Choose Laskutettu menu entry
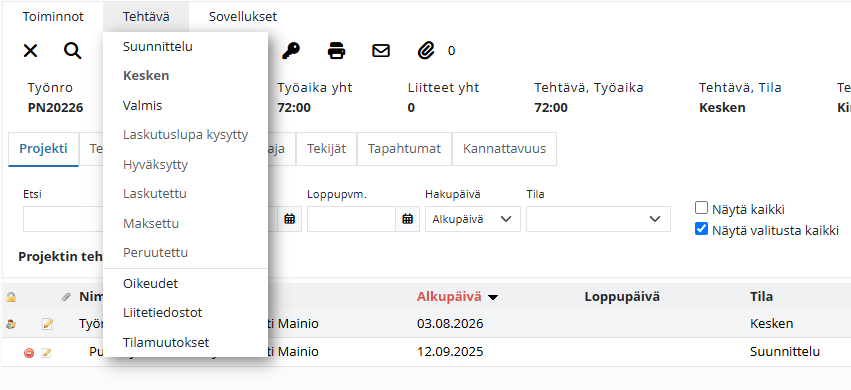 (x=186, y=194)
